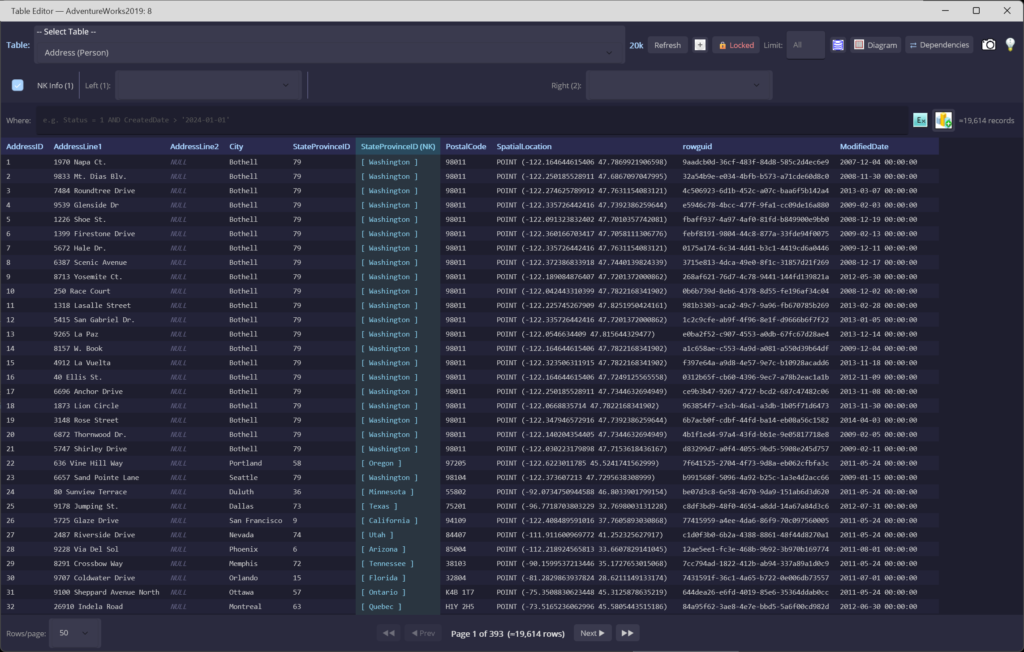
Task: Click the '[ Quebec ]' natural key cell
Action: coord(381,607)
